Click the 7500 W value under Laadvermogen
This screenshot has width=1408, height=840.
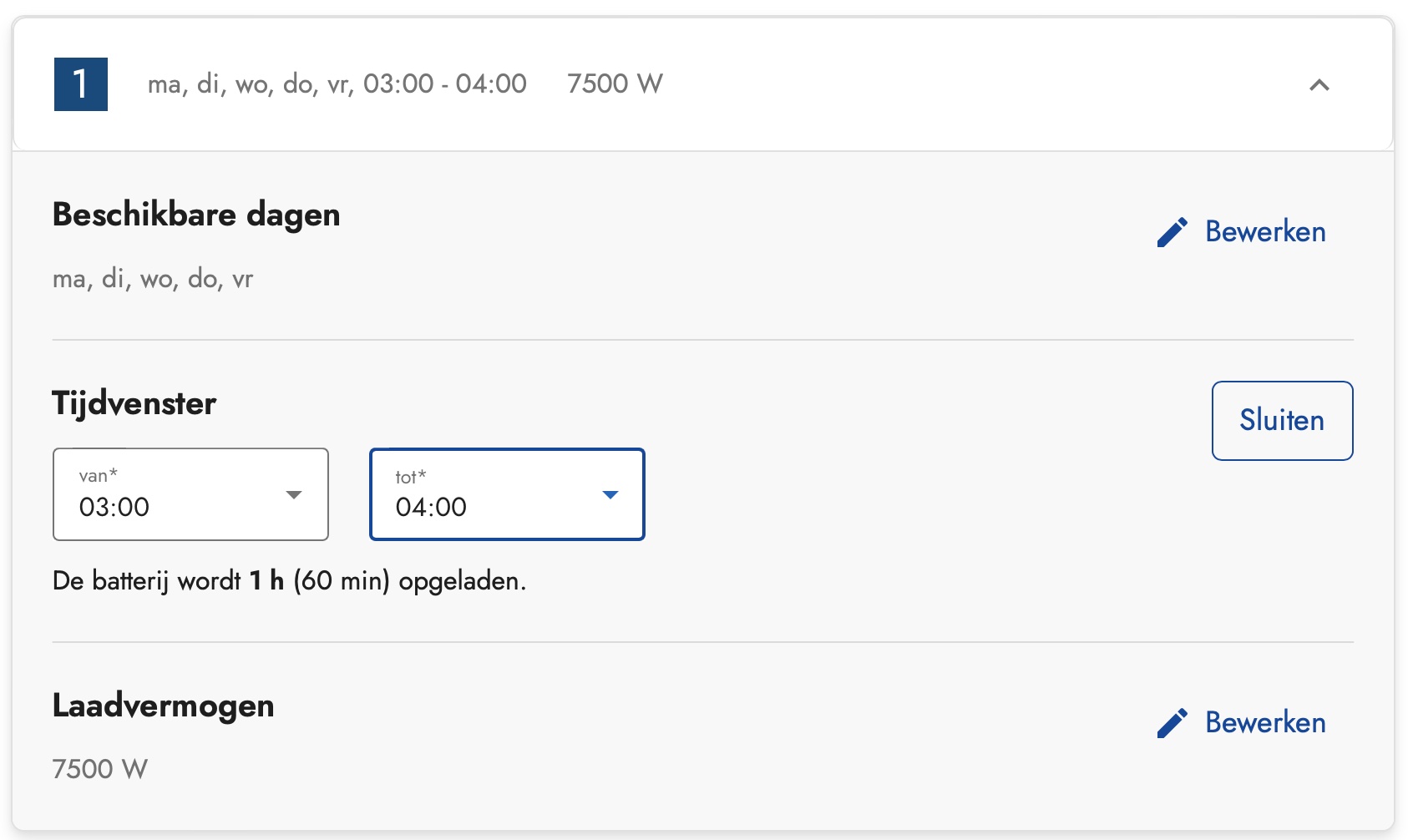point(99,769)
